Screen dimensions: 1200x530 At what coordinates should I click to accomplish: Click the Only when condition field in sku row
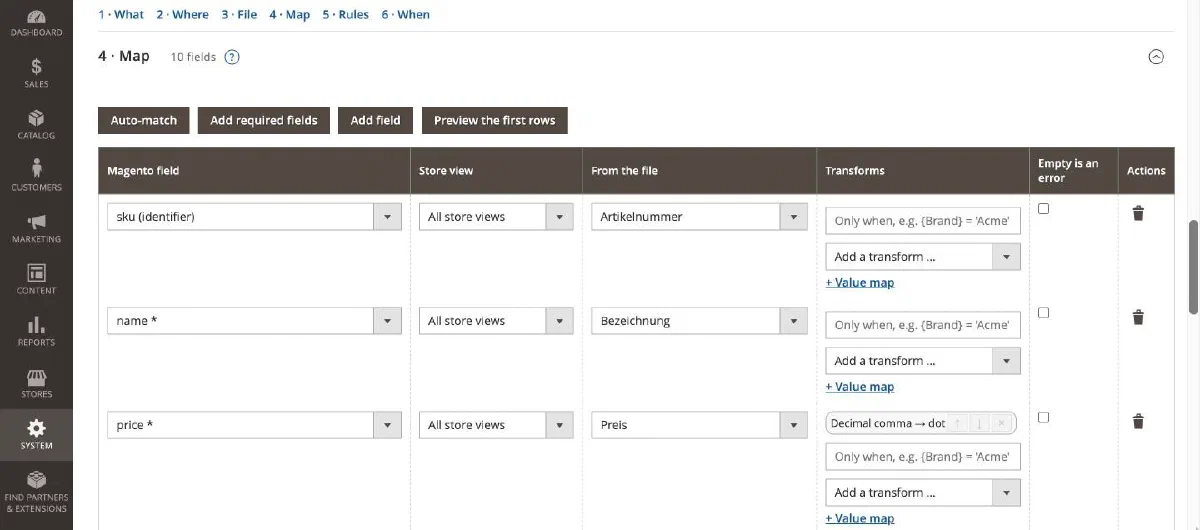923,221
